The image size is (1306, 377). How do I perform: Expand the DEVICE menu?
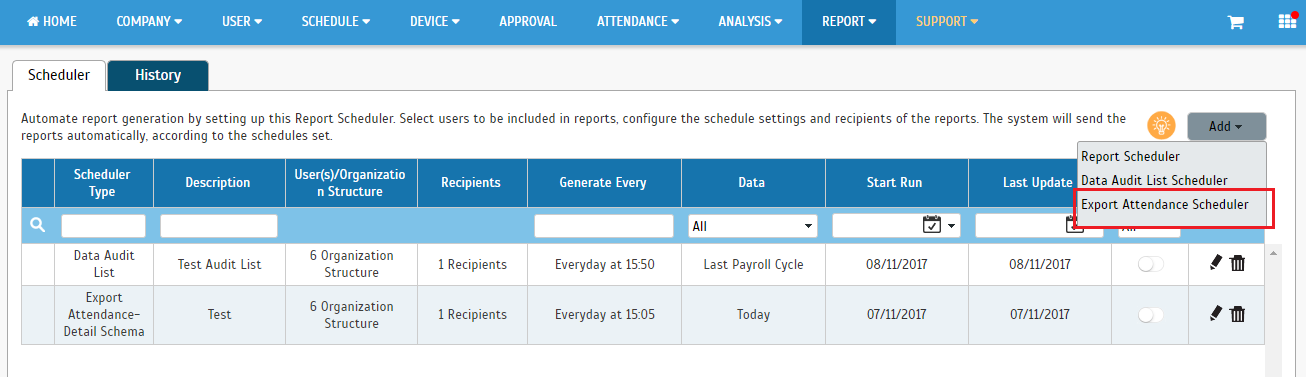pos(434,21)
